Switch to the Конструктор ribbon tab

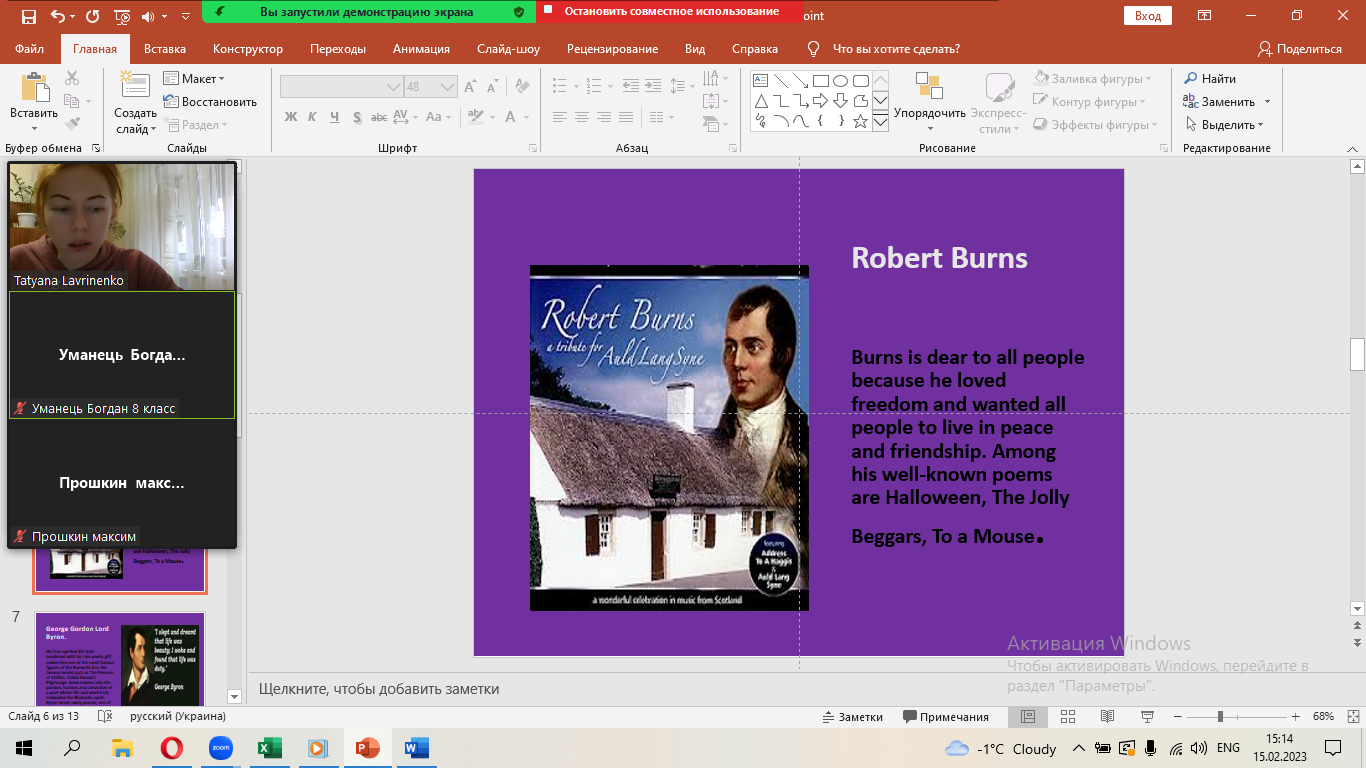(x=248, y=48)
